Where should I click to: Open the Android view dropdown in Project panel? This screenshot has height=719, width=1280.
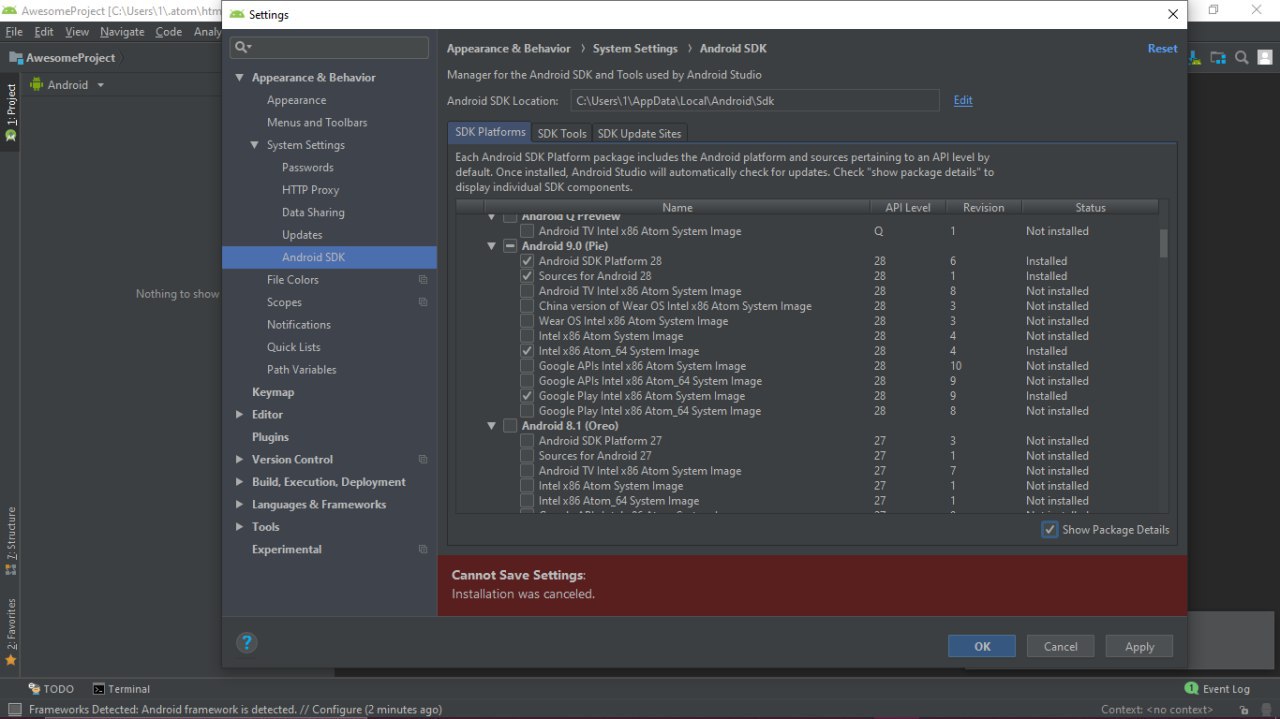pyautogui.click(x=100, y=85)
